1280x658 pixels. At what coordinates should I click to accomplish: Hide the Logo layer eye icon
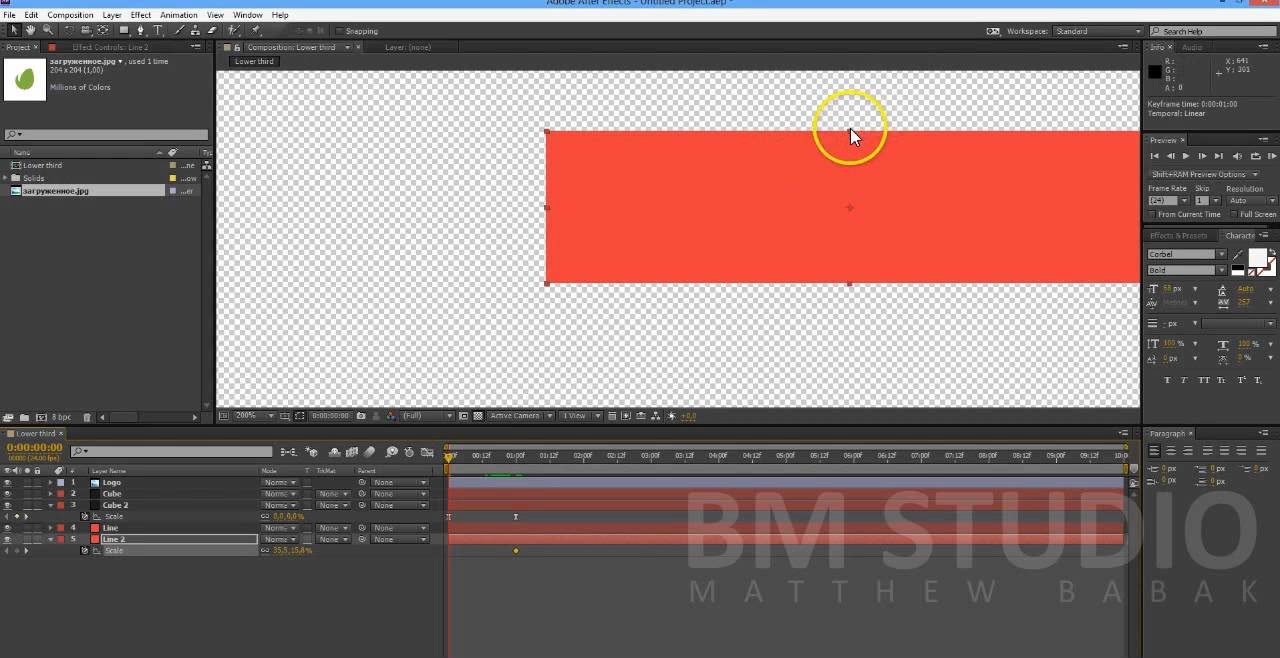point(7,482)
